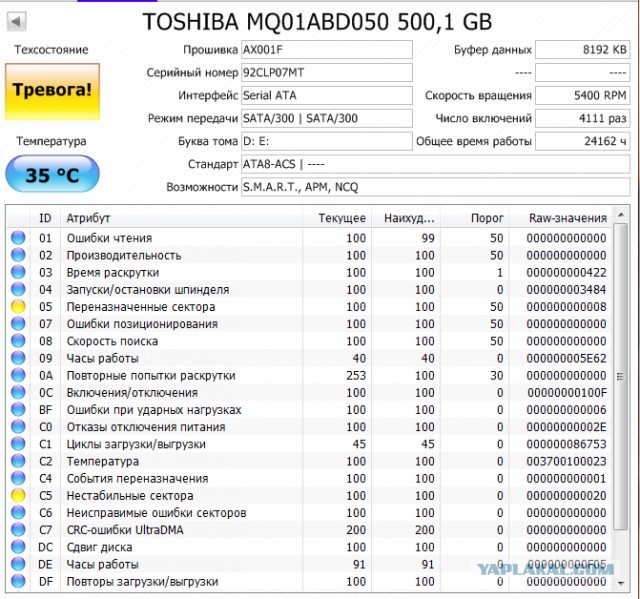This screenshot has height=599, width=640.
Task: Select the Техсостояние label
Action: (51, 50)
